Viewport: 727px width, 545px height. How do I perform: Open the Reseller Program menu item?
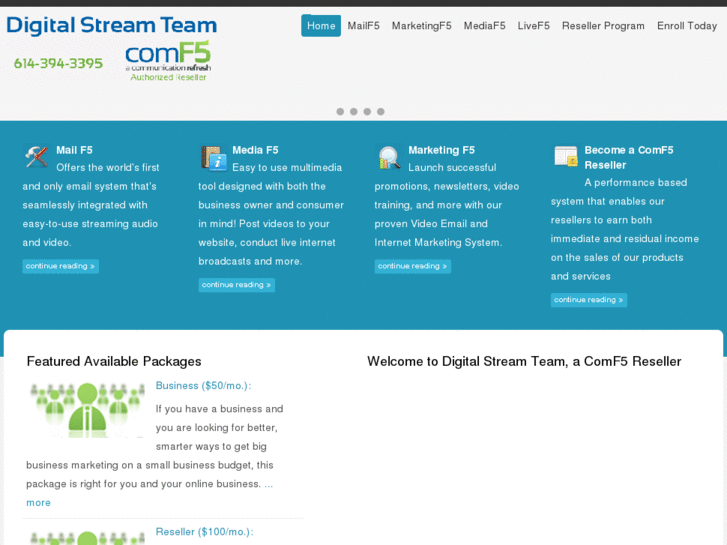[x=603, y=26]
